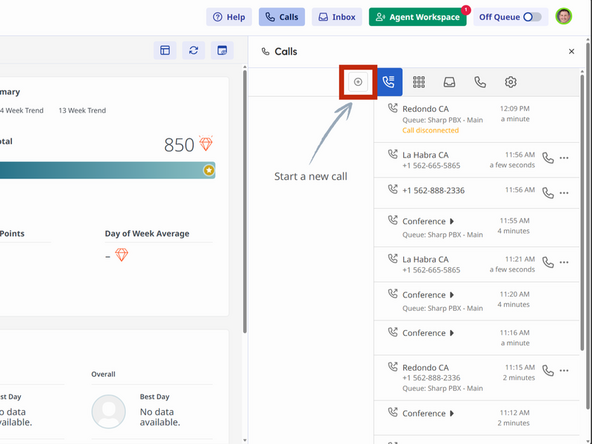
Task: Open the Help button
Action: (x=229, y=17)
